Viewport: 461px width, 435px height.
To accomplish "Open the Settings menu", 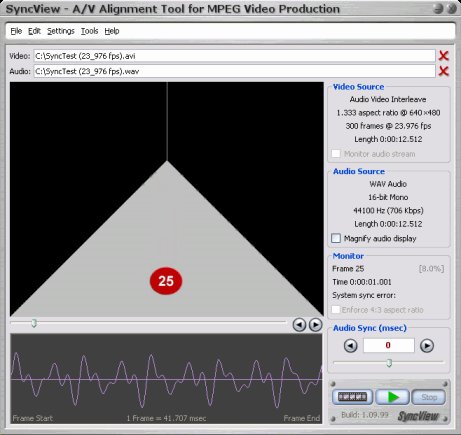I will (x=61, y=31).
